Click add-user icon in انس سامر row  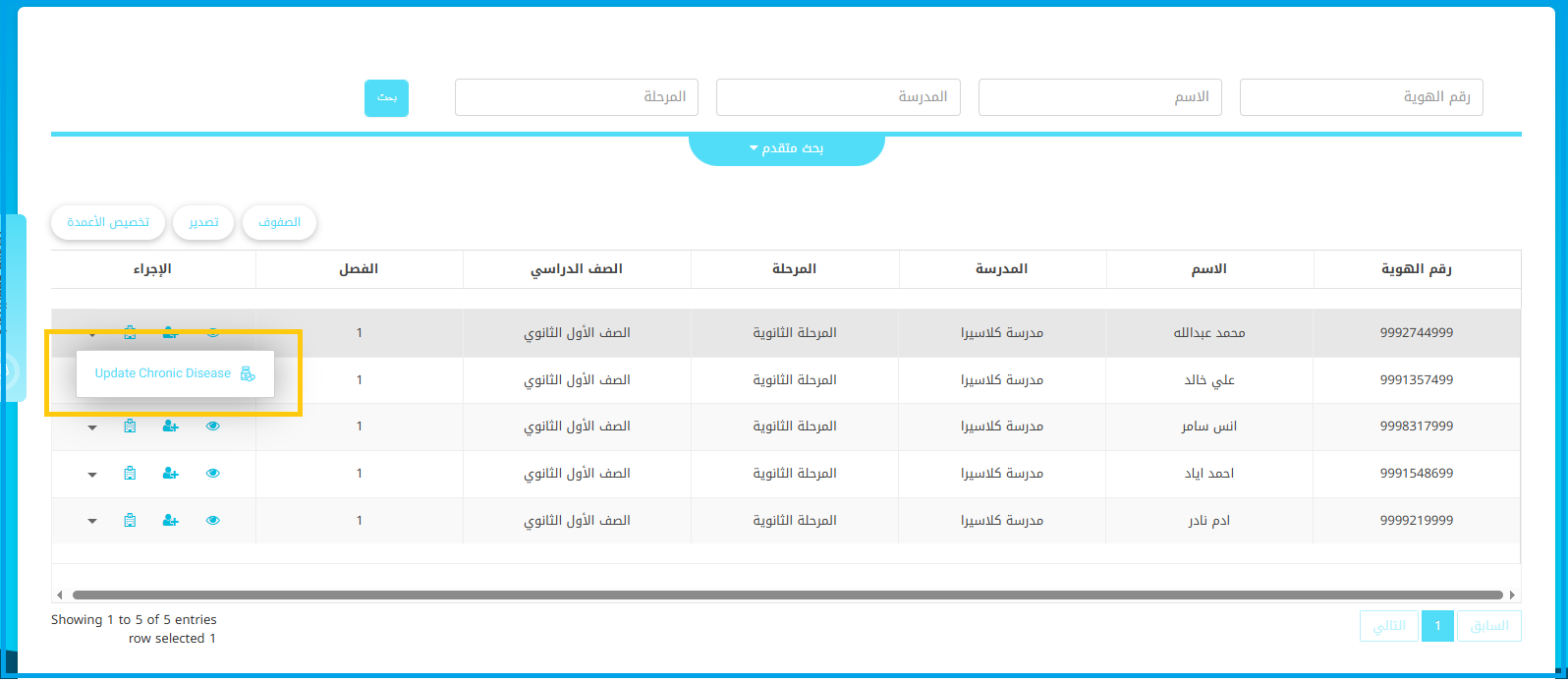click(170, 426)
